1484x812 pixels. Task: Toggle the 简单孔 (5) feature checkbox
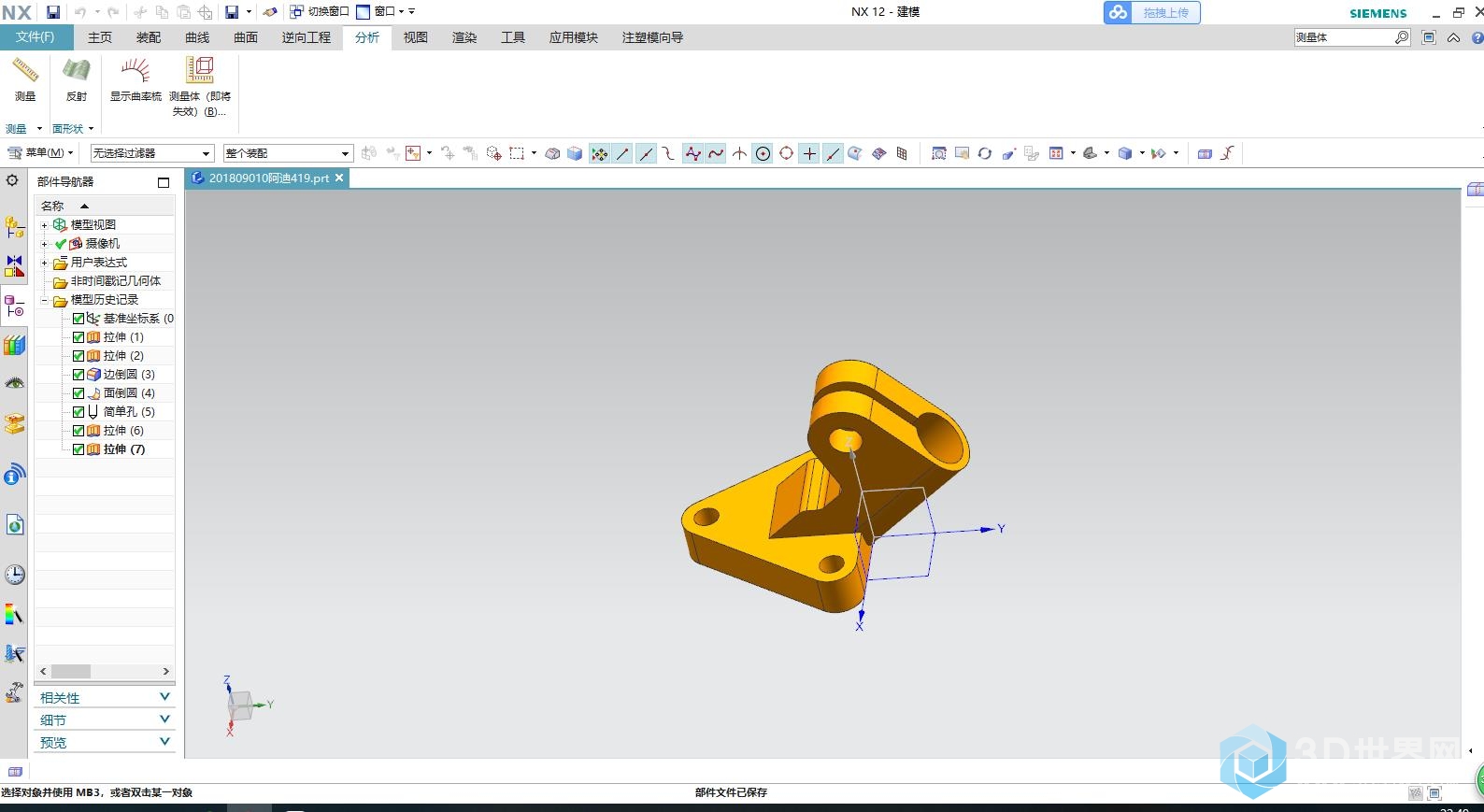pos(78,412)
